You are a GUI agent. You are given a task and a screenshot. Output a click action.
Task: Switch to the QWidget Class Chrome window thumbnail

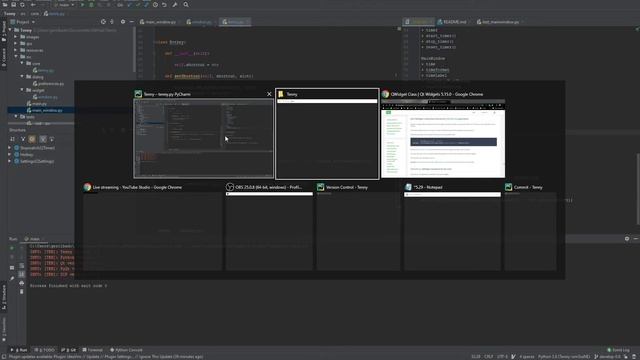point(443,138)
